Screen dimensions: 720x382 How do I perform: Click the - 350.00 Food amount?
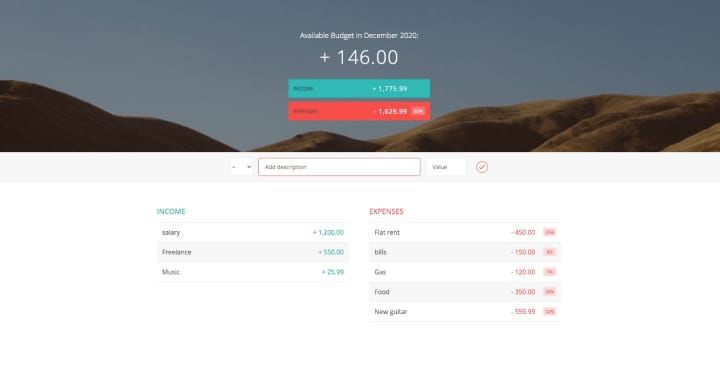click(523, 292)
